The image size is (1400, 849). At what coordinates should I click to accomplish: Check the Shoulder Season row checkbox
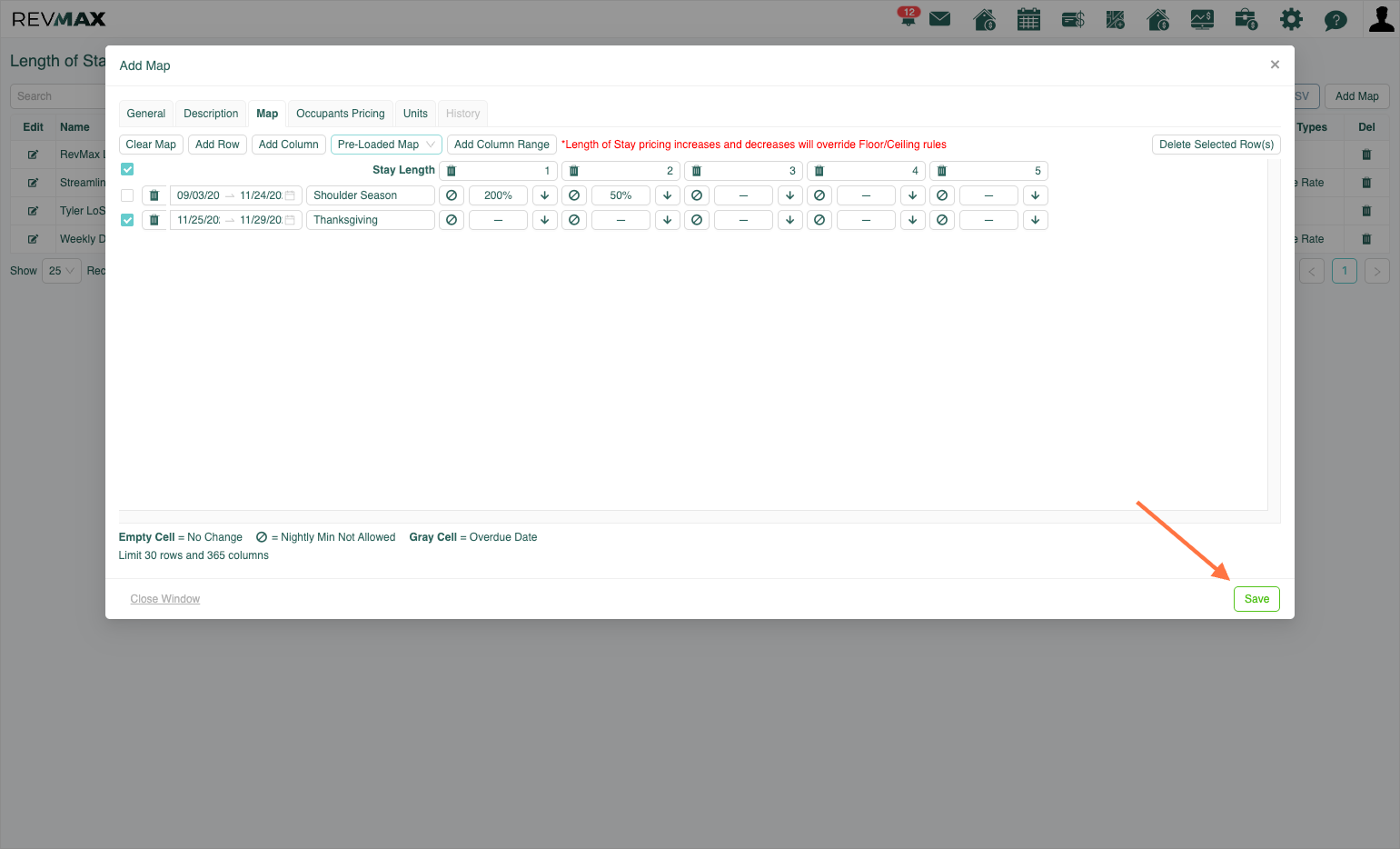127,195
